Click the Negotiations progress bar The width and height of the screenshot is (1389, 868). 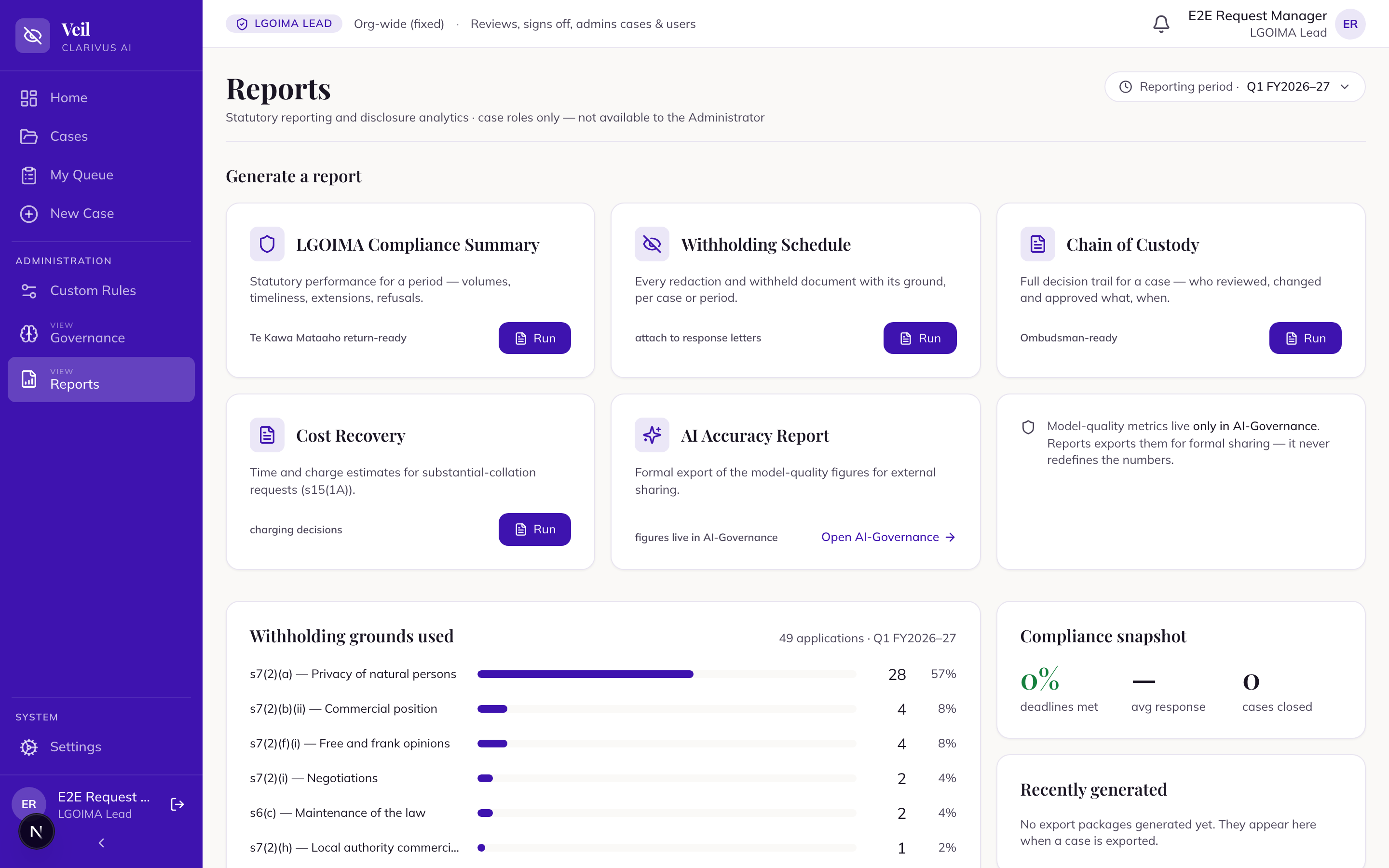tap(667, 778)
